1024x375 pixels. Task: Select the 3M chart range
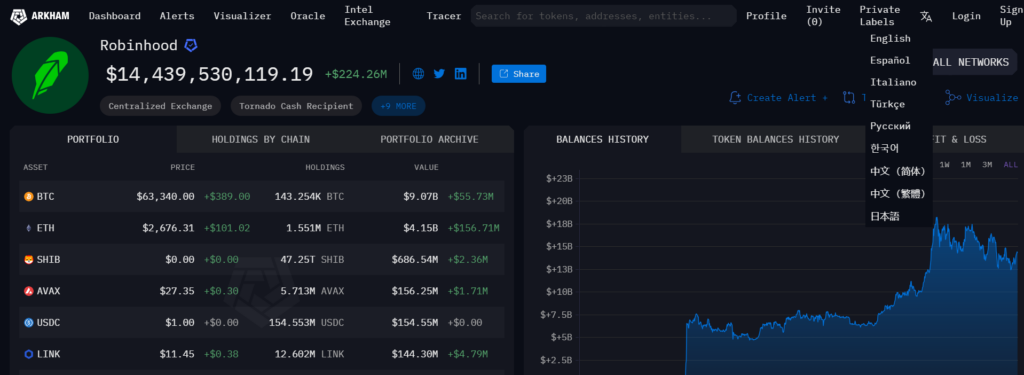click(987, 165)
